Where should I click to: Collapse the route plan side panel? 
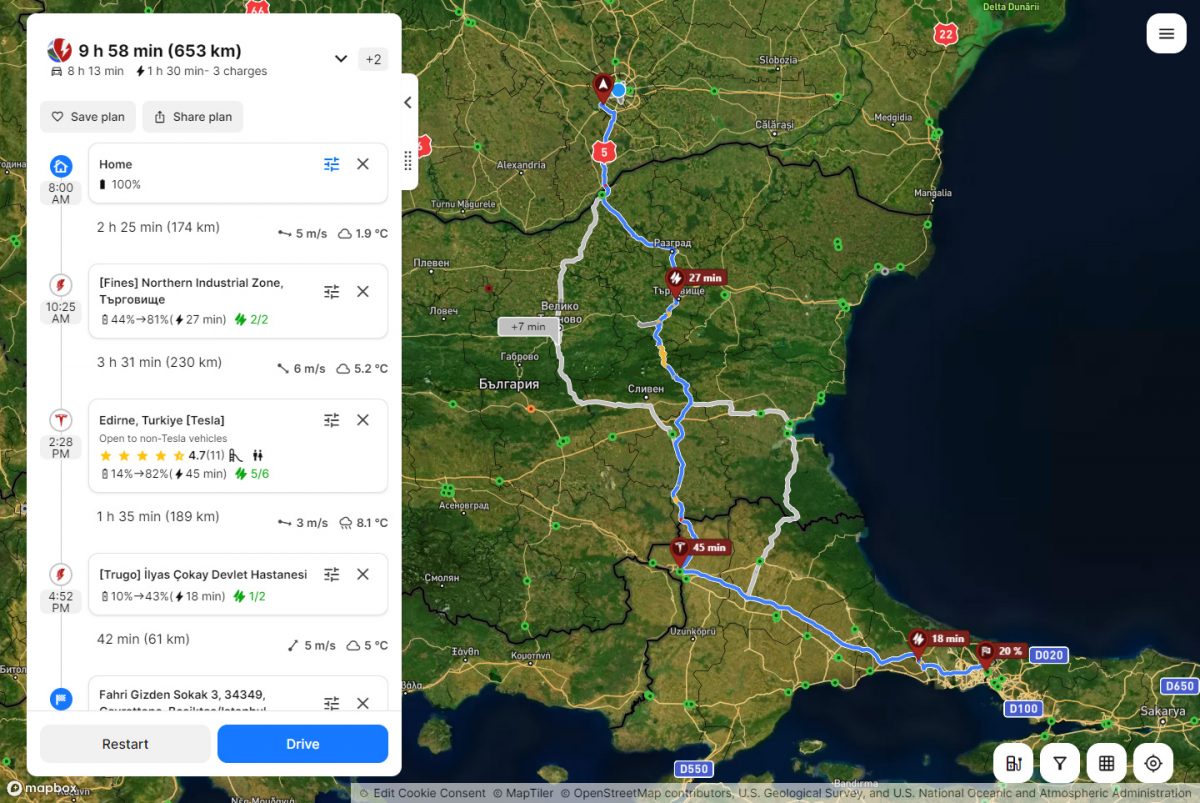pos(408,102)
